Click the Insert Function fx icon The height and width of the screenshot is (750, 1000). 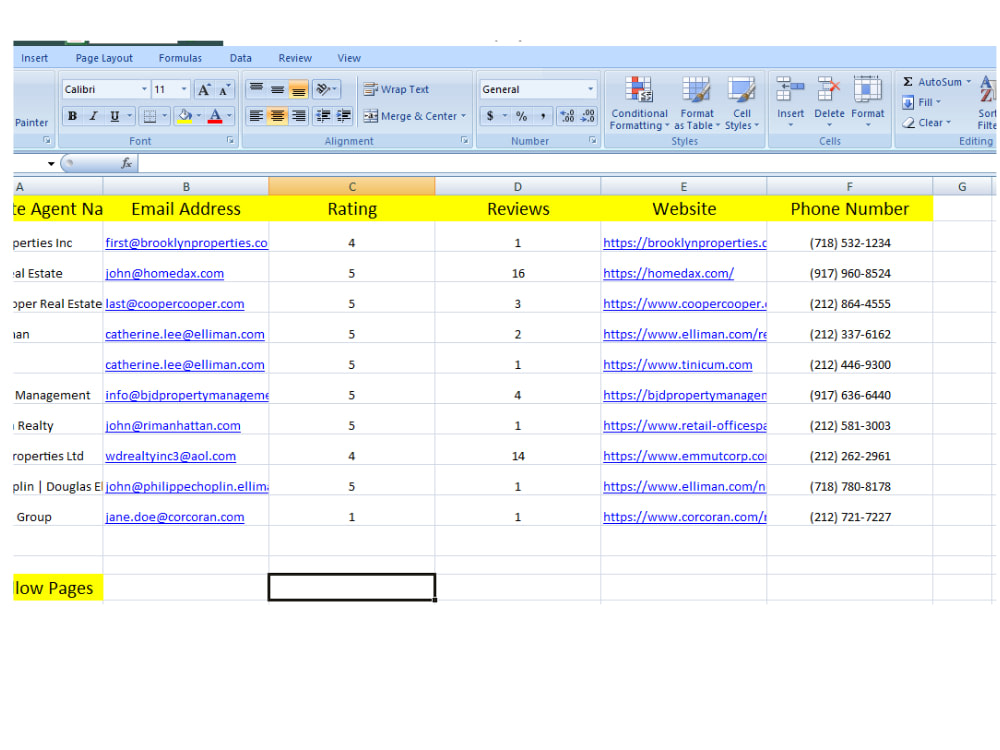pos(126,163)
